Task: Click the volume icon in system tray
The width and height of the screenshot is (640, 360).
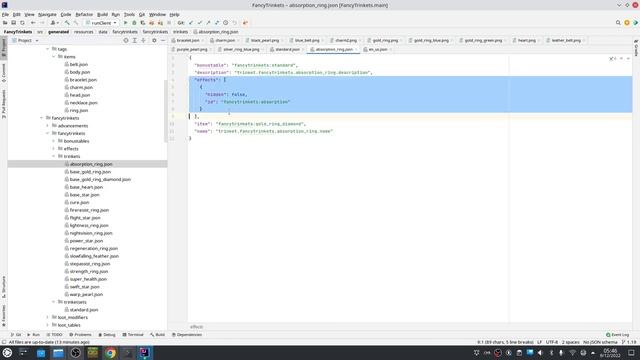Action: 540,353
